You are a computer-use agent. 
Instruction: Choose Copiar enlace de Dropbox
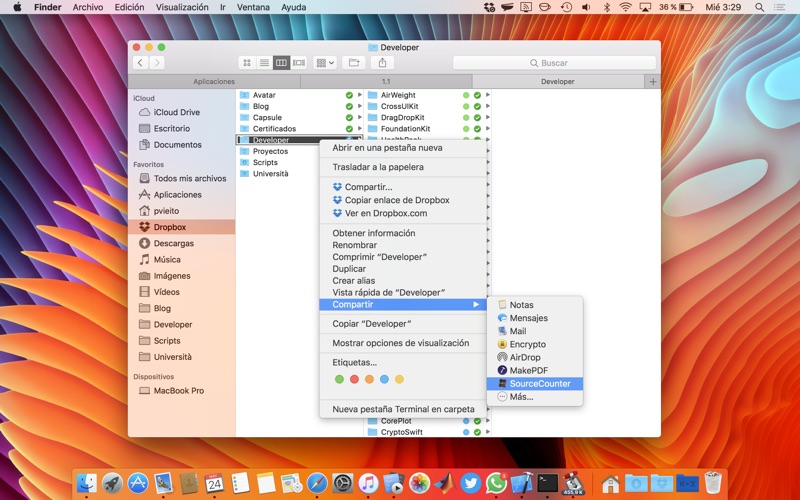403,200
